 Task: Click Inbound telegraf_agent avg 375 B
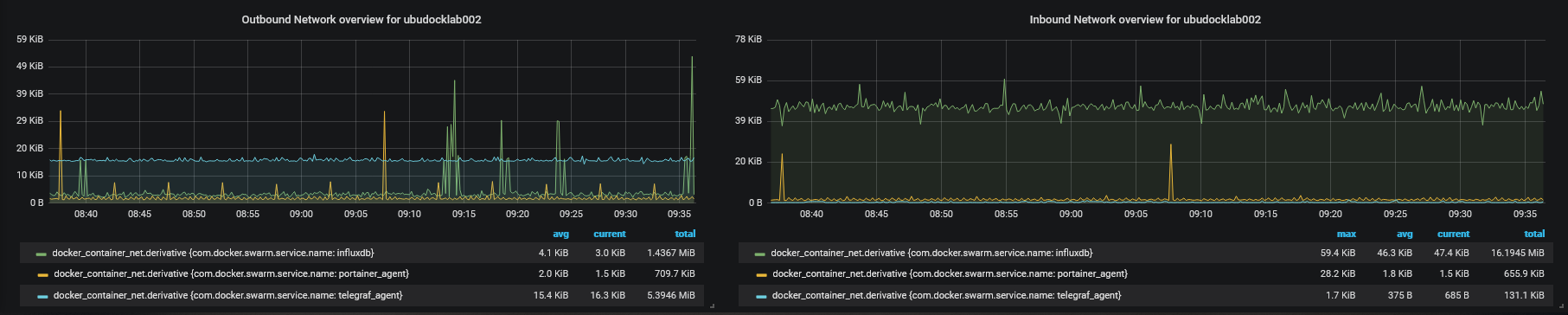(x=1399, y=295)
